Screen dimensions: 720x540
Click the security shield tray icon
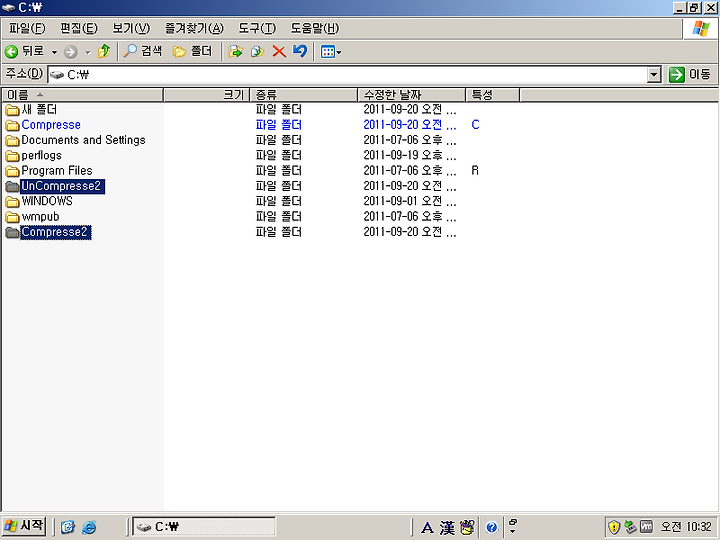[x=613, y=527]
